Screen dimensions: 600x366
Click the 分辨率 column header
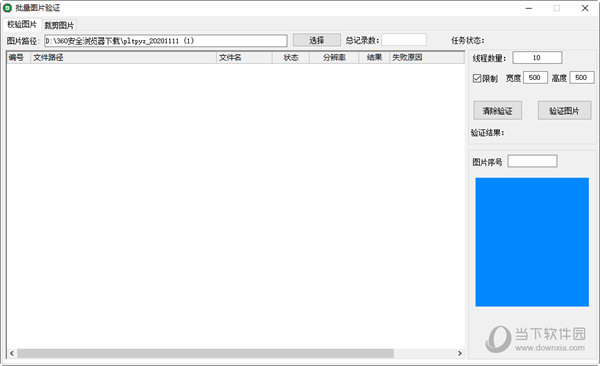[x=334, y=57]
